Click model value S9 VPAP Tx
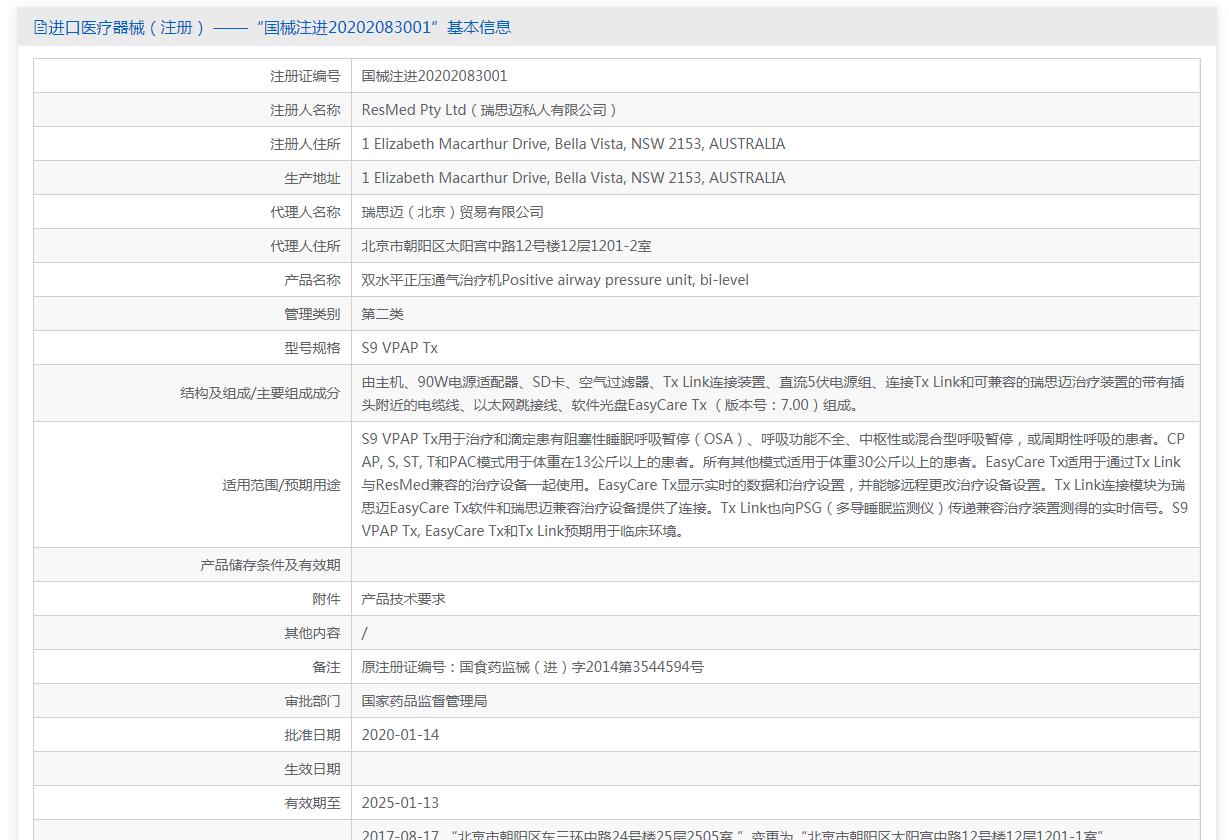 (399, 348)
